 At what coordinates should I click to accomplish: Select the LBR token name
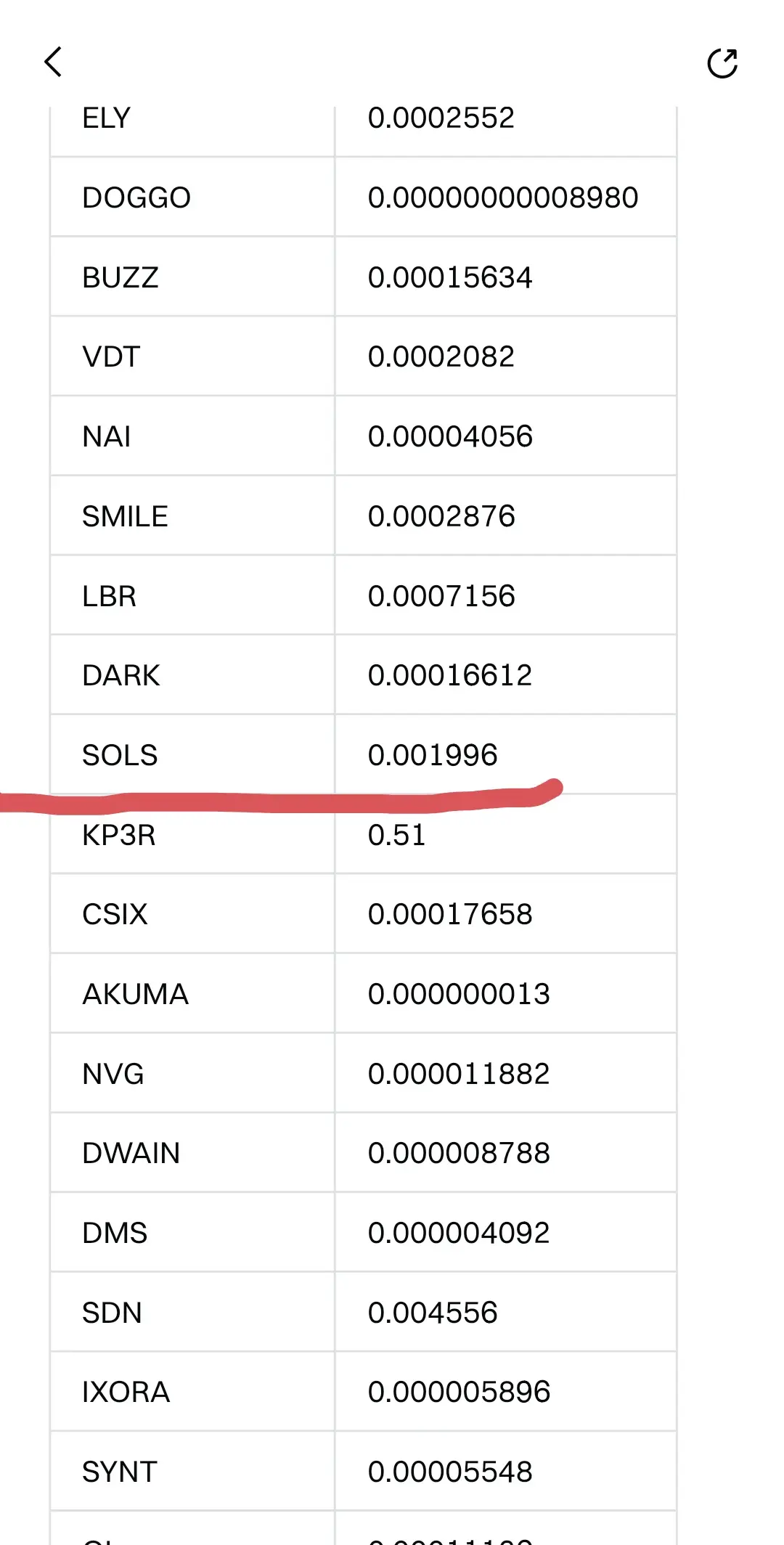109,596
